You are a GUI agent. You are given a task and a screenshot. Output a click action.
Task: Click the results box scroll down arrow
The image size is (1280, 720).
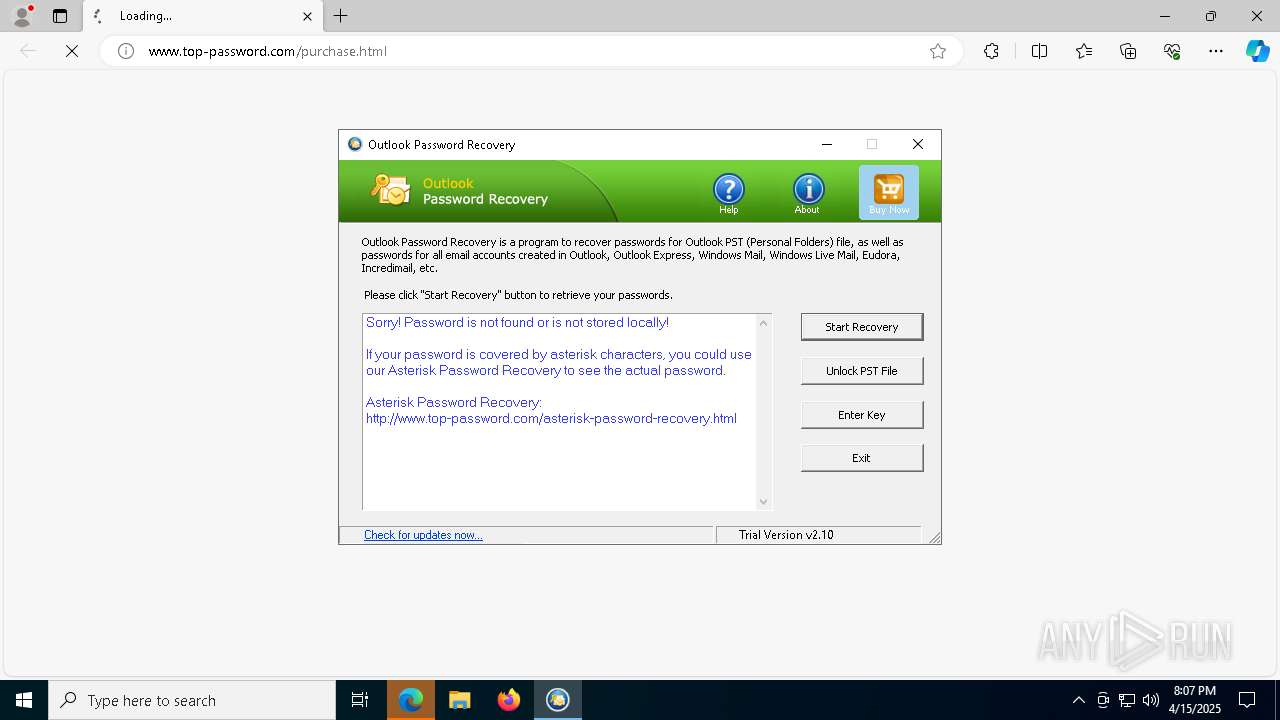click(764, 502)
